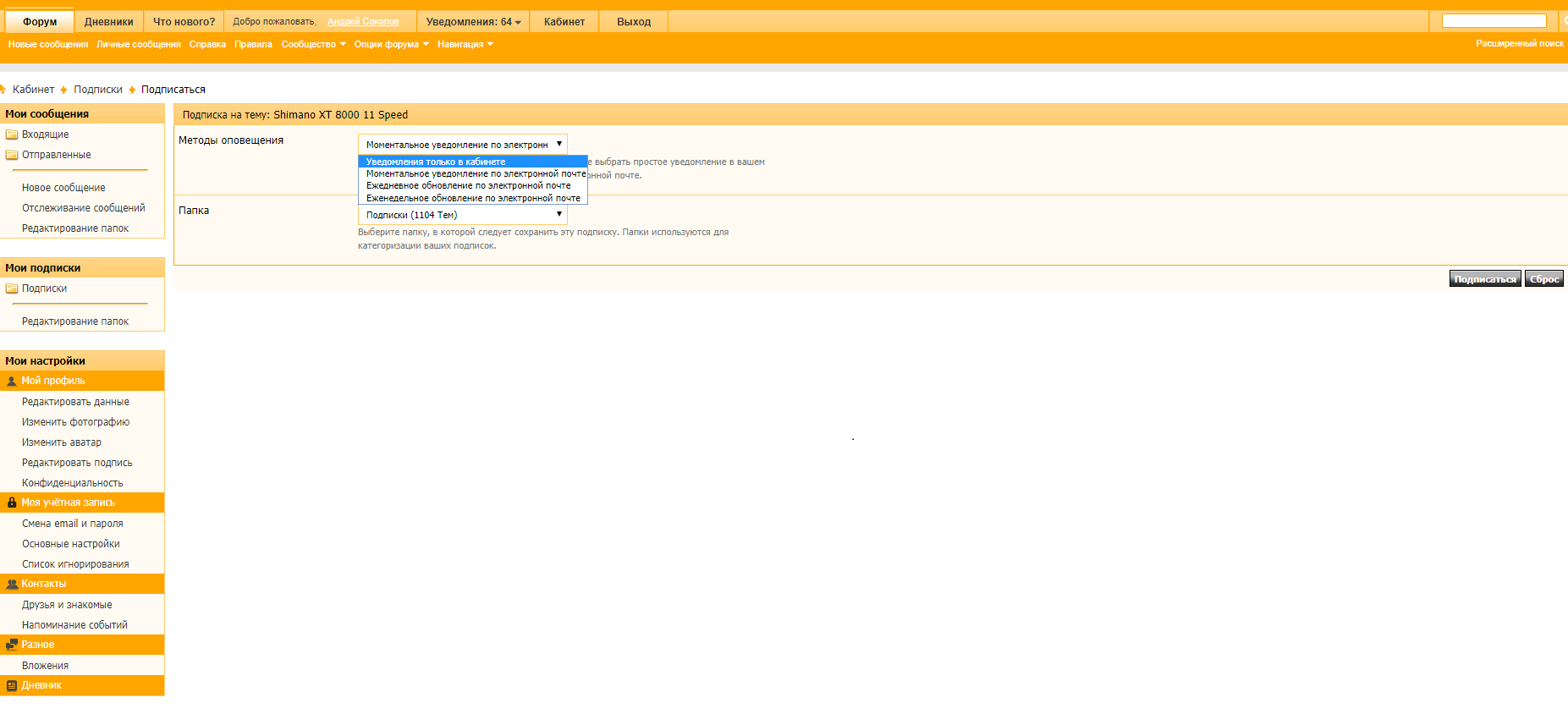This screenshot has height=714, width=1568.
Task: Click the Моя учётная запись lock icon
Action: click(x=12, y=503)
